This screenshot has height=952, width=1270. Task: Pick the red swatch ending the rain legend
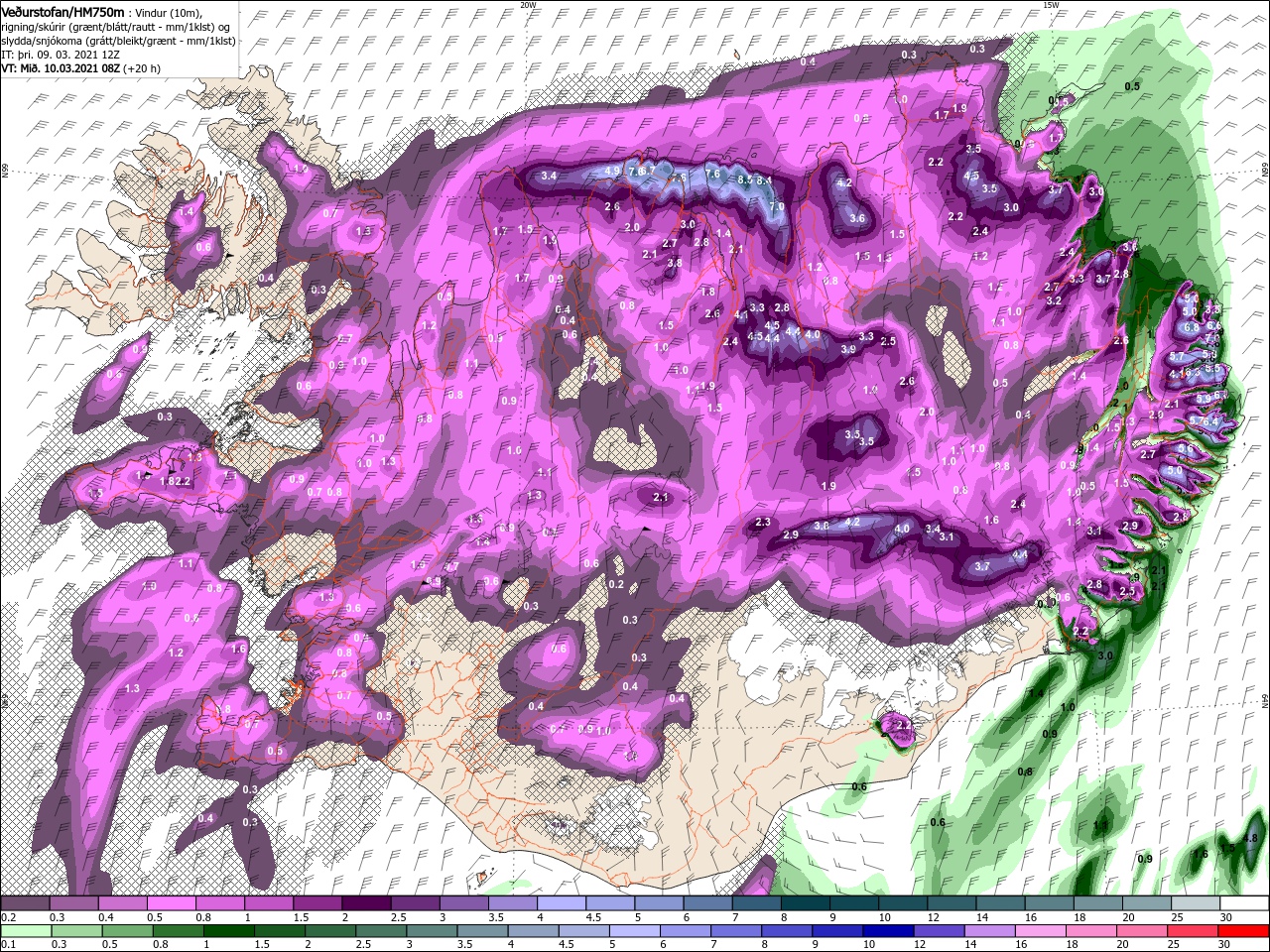coord(1243,931)
